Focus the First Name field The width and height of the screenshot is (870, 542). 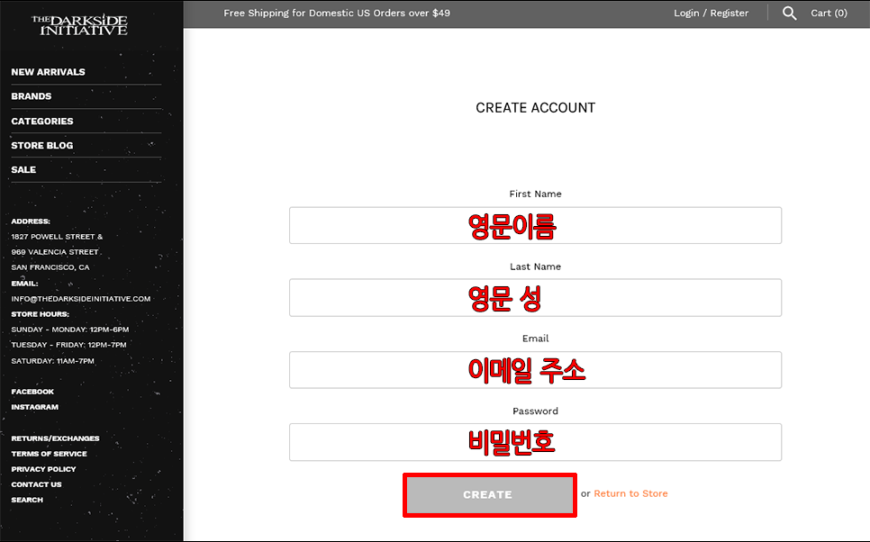pyautogui.click(x=535, y=225)
